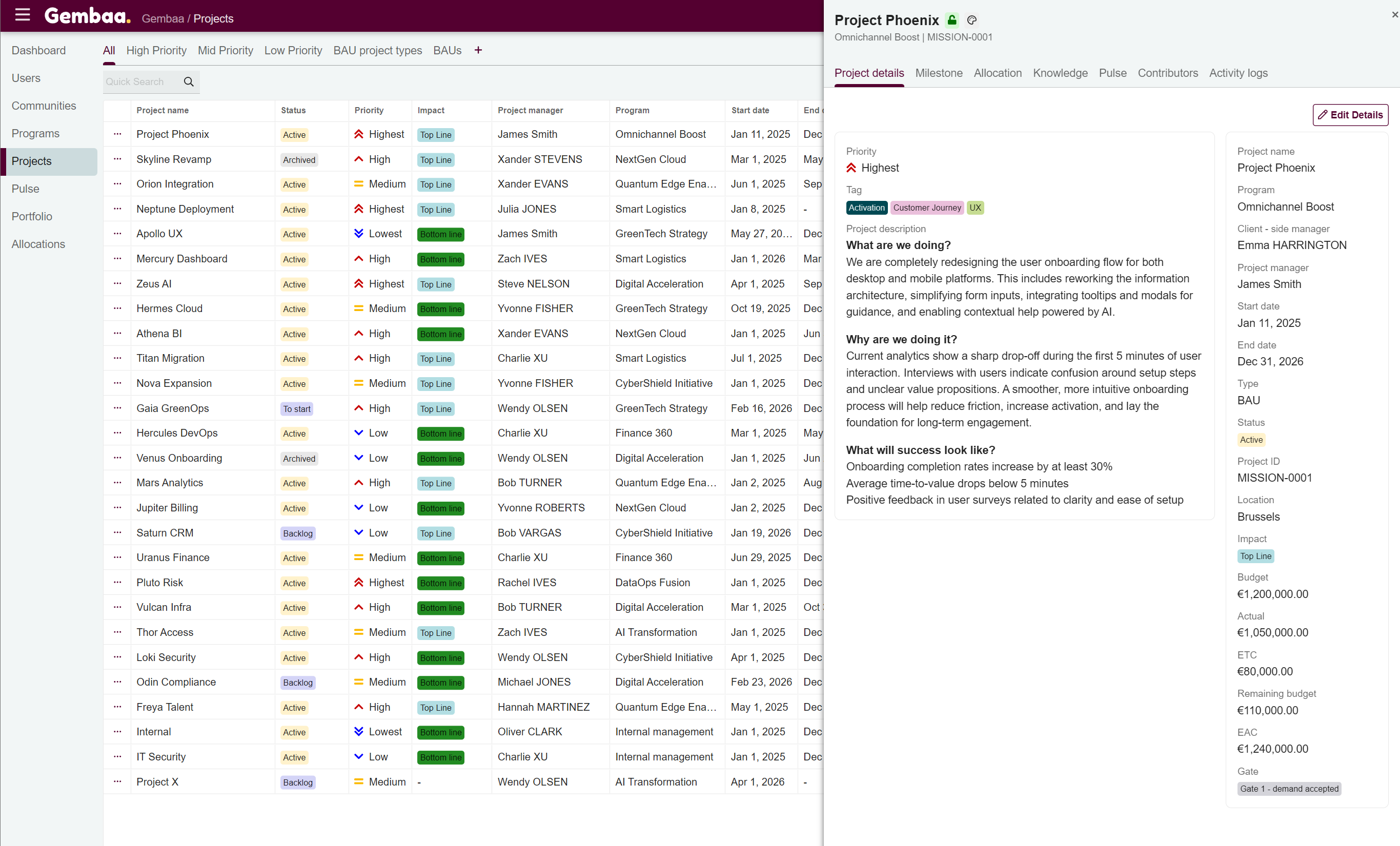Open the hamburger menu
Screen dimensions: 1400x846
click(x=23, y=15)
